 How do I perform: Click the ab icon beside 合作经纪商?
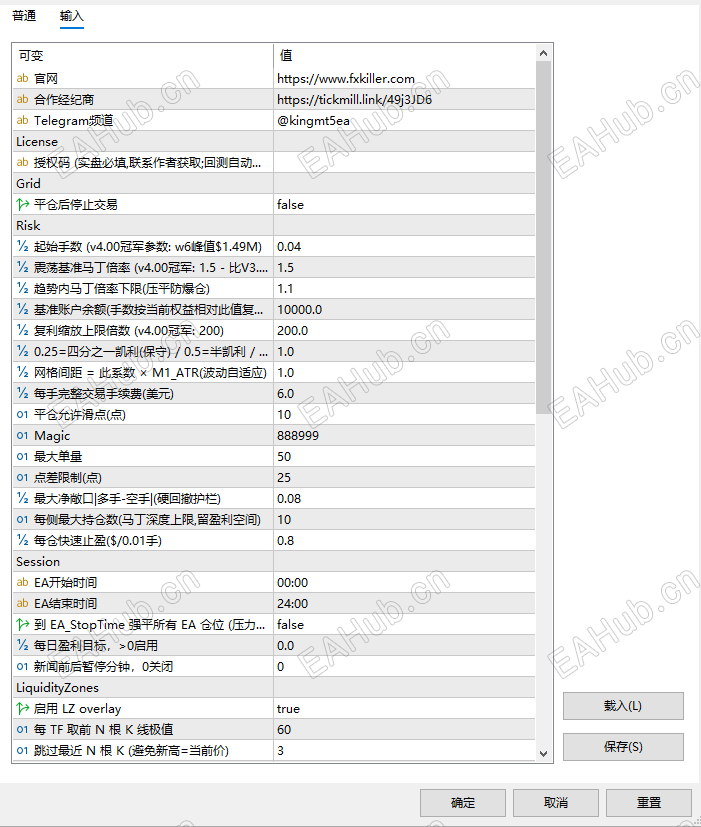click(22, 100)
